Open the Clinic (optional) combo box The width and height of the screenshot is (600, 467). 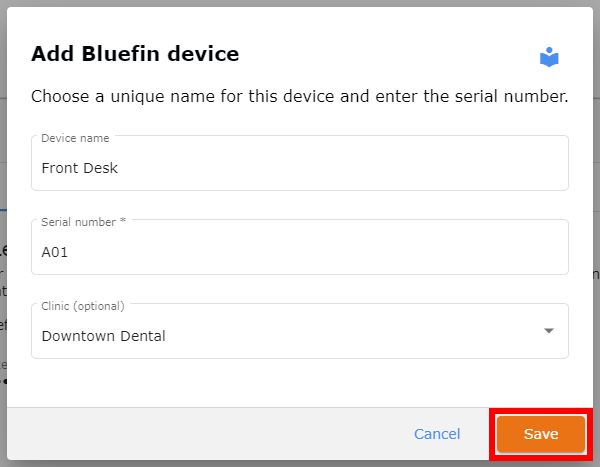pos(300,331)
